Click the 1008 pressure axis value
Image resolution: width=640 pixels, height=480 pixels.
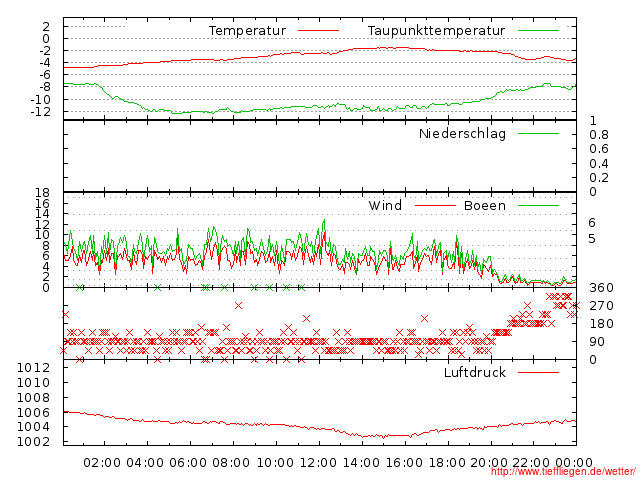33,397
